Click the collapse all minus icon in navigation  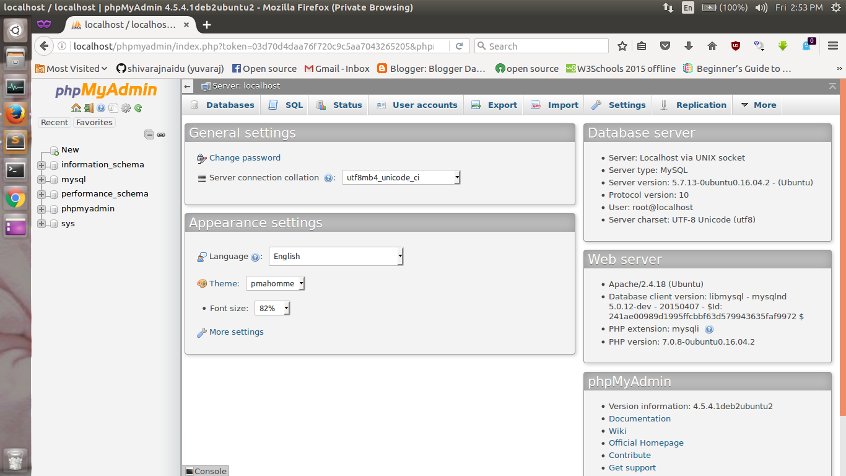click(x=149, y=134)
